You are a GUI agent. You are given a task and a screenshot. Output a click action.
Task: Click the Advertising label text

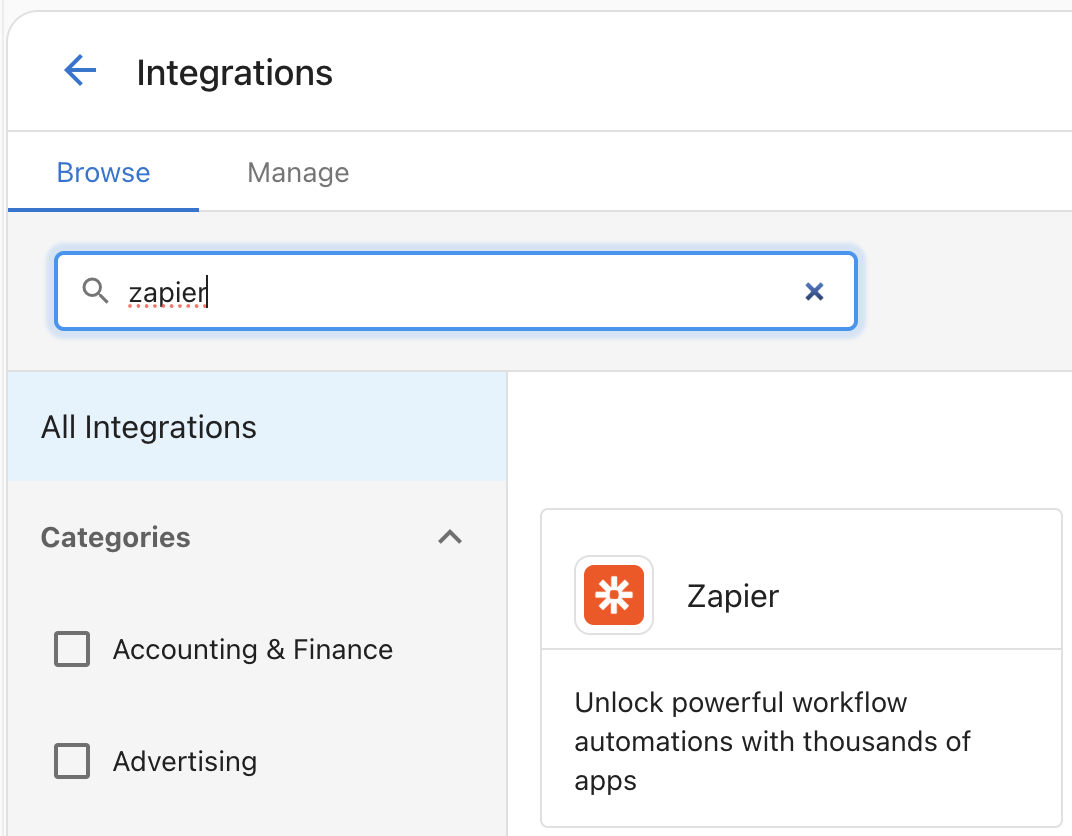(x=184, y=762)
